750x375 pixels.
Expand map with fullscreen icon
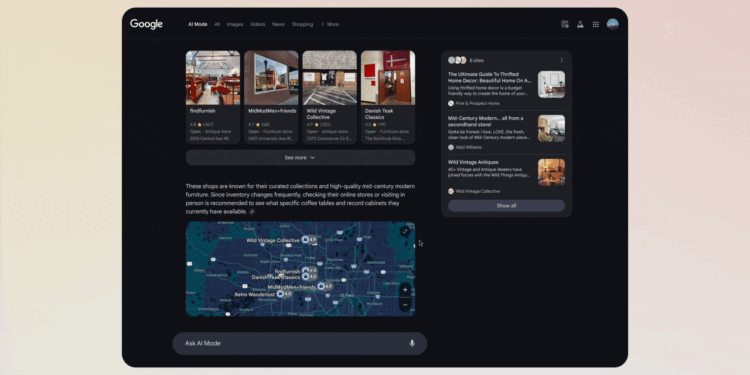406,232
